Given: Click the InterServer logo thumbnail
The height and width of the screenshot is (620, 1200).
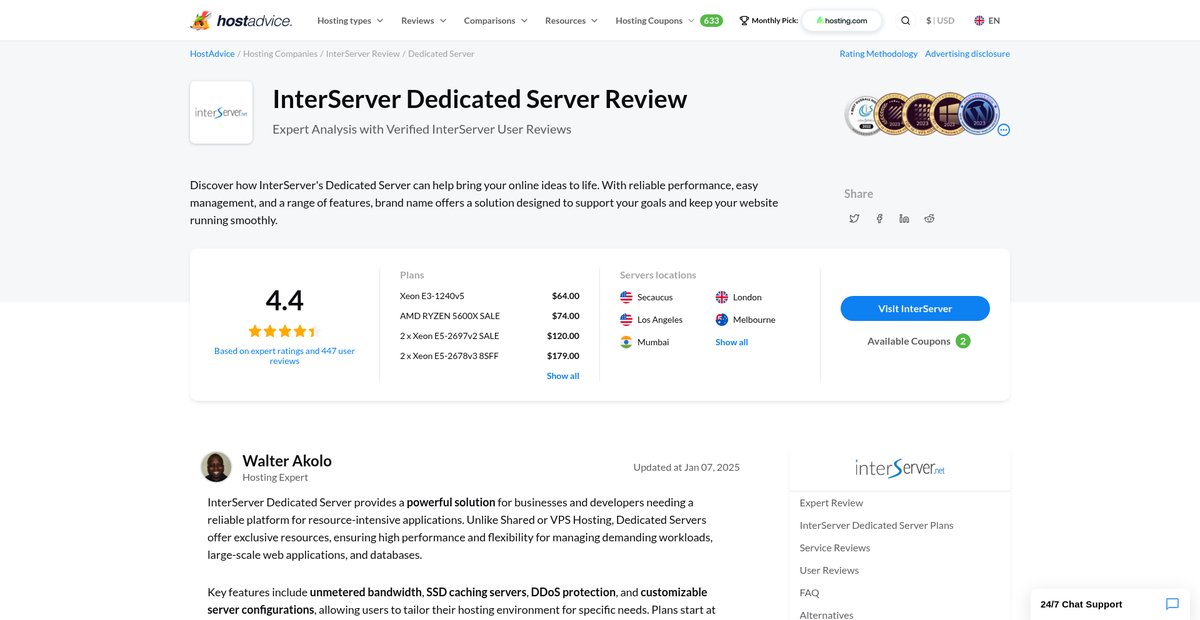Looking at the screenshot, I should tap(221, 113).
